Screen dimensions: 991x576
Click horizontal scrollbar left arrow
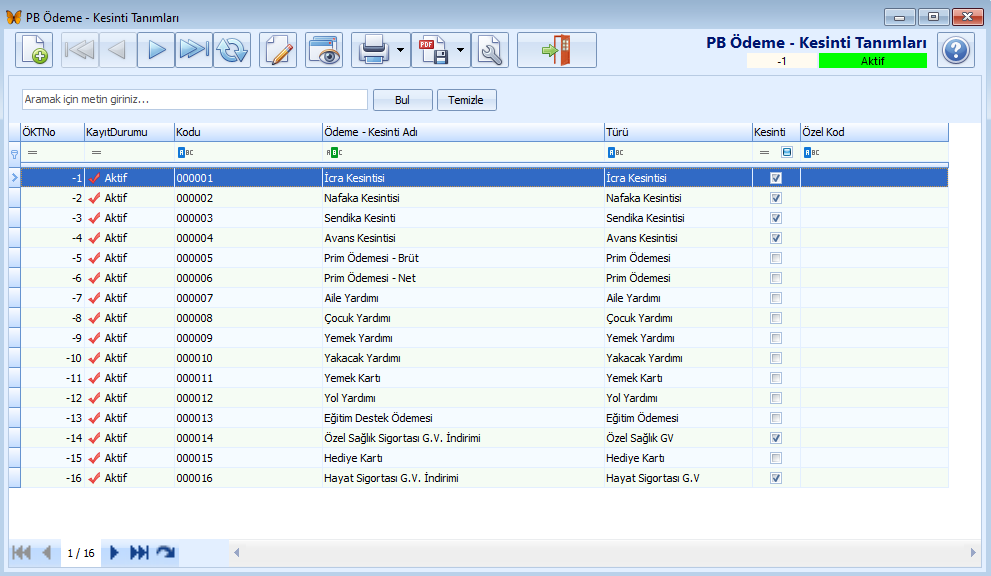point(236,553)
